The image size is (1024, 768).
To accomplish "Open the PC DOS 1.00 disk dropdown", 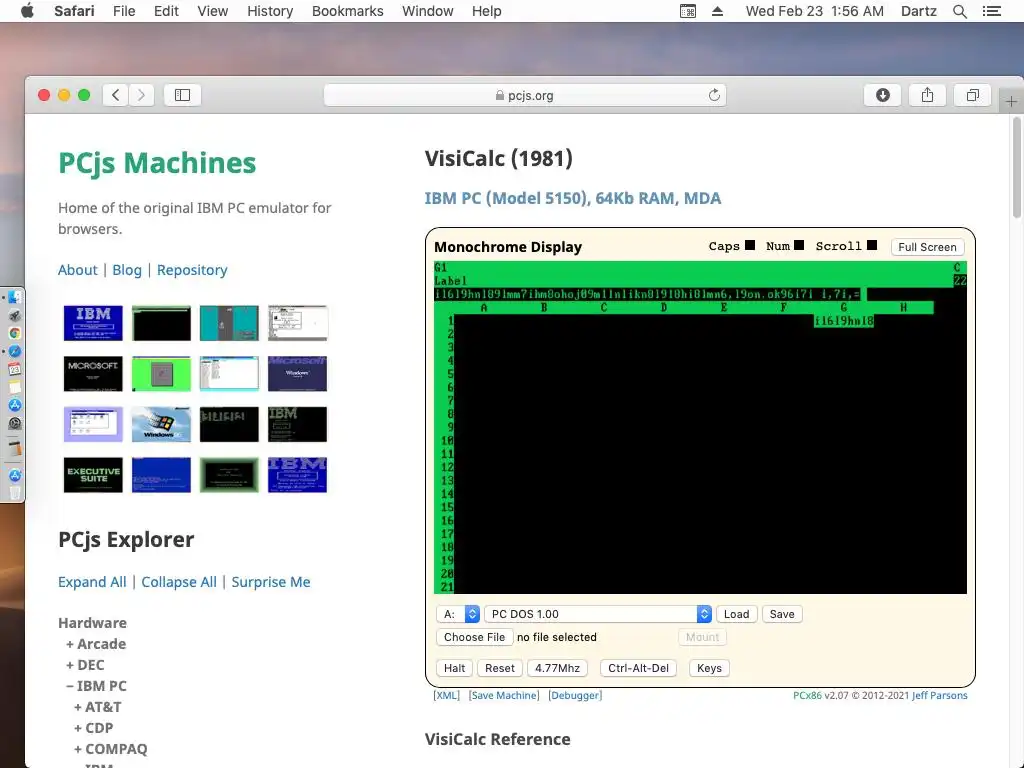I will (598, 614).
